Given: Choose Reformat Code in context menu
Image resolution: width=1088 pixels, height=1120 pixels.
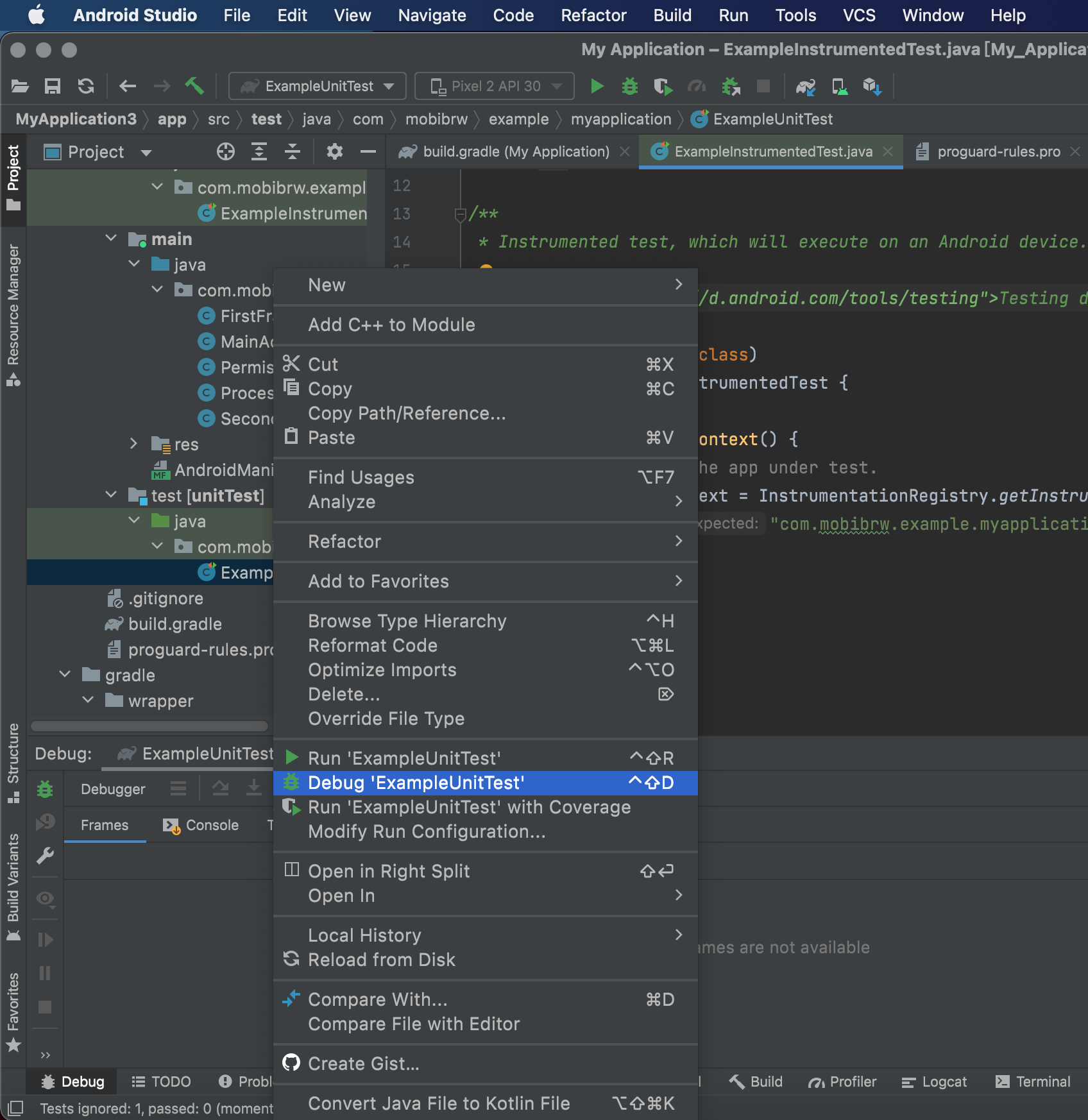Looking at the screenshot, I should (486, 645).
